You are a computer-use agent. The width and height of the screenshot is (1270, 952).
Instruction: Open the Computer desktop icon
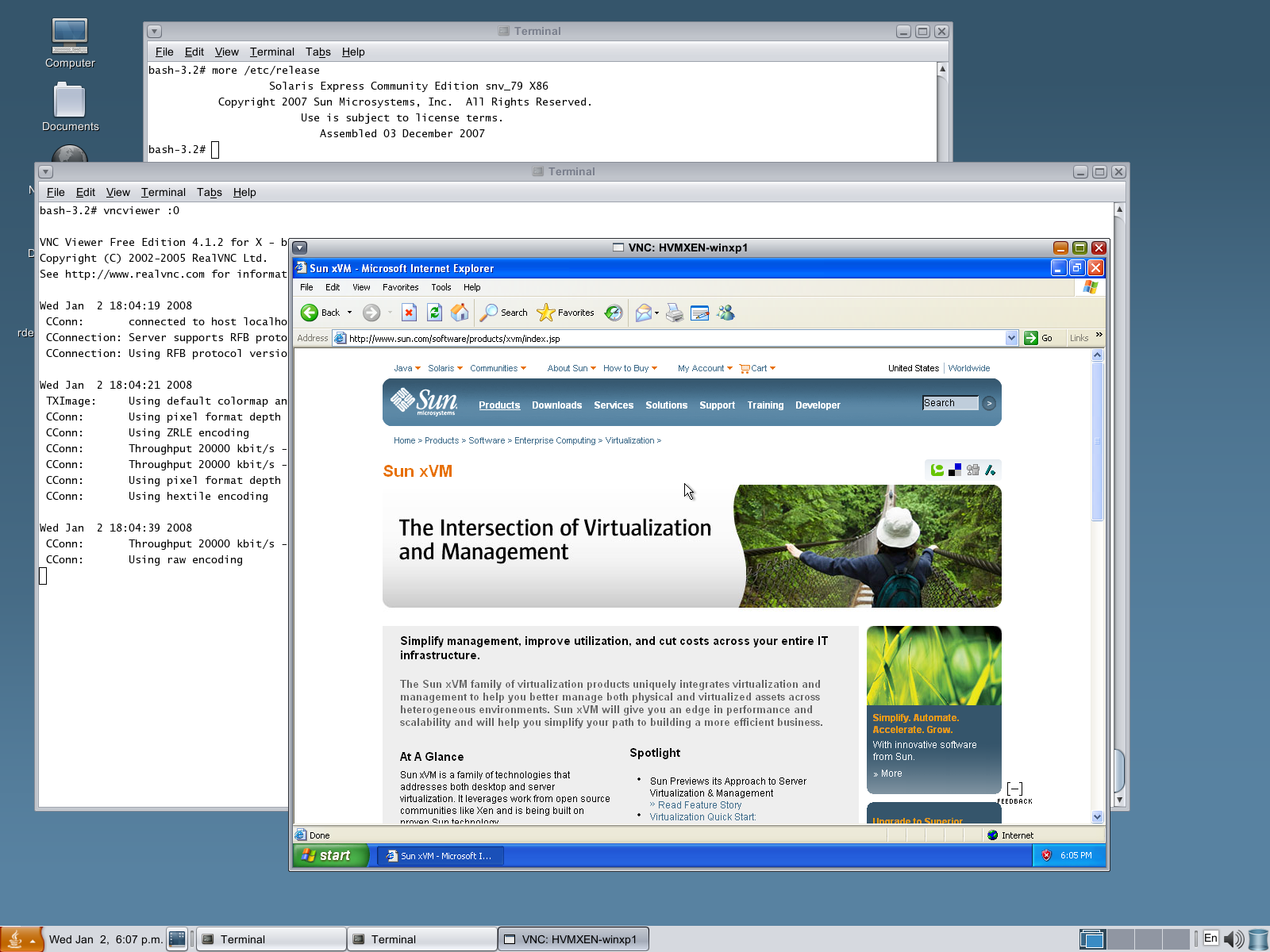click(70, 36)
